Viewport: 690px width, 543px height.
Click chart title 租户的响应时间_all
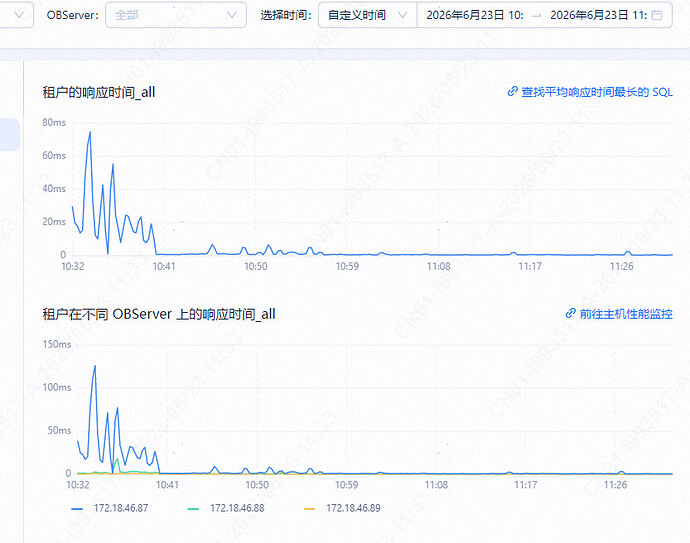pyautogui.click(x=99, y=92)
